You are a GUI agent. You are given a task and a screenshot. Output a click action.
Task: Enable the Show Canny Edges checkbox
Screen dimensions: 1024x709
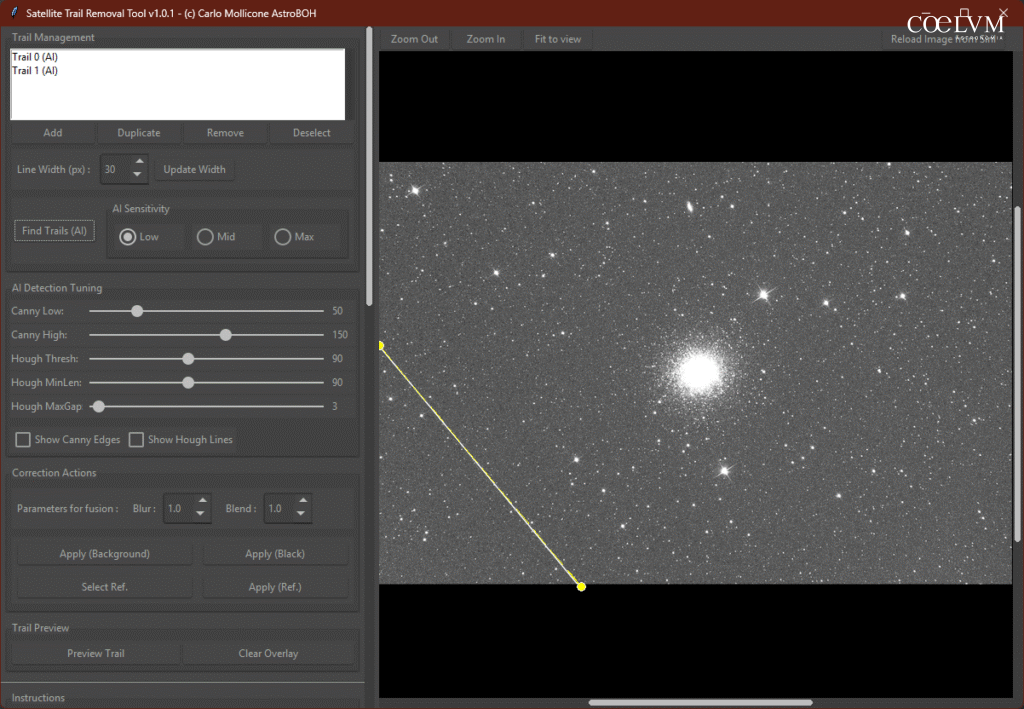tap(22, 440)
